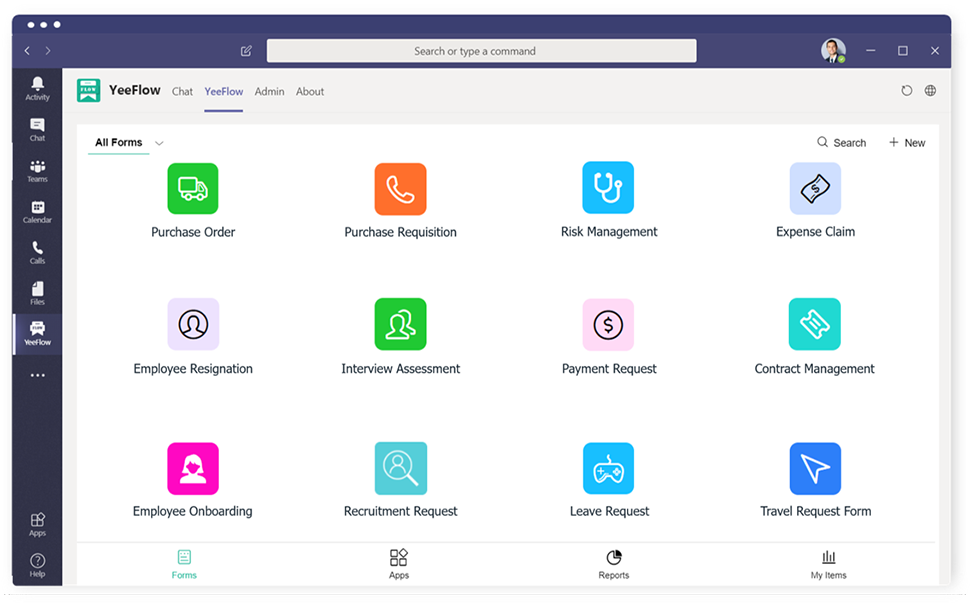This screenshot has height=603, width=970.
Task: Click the New button to add form
Action: coord(907,143)
